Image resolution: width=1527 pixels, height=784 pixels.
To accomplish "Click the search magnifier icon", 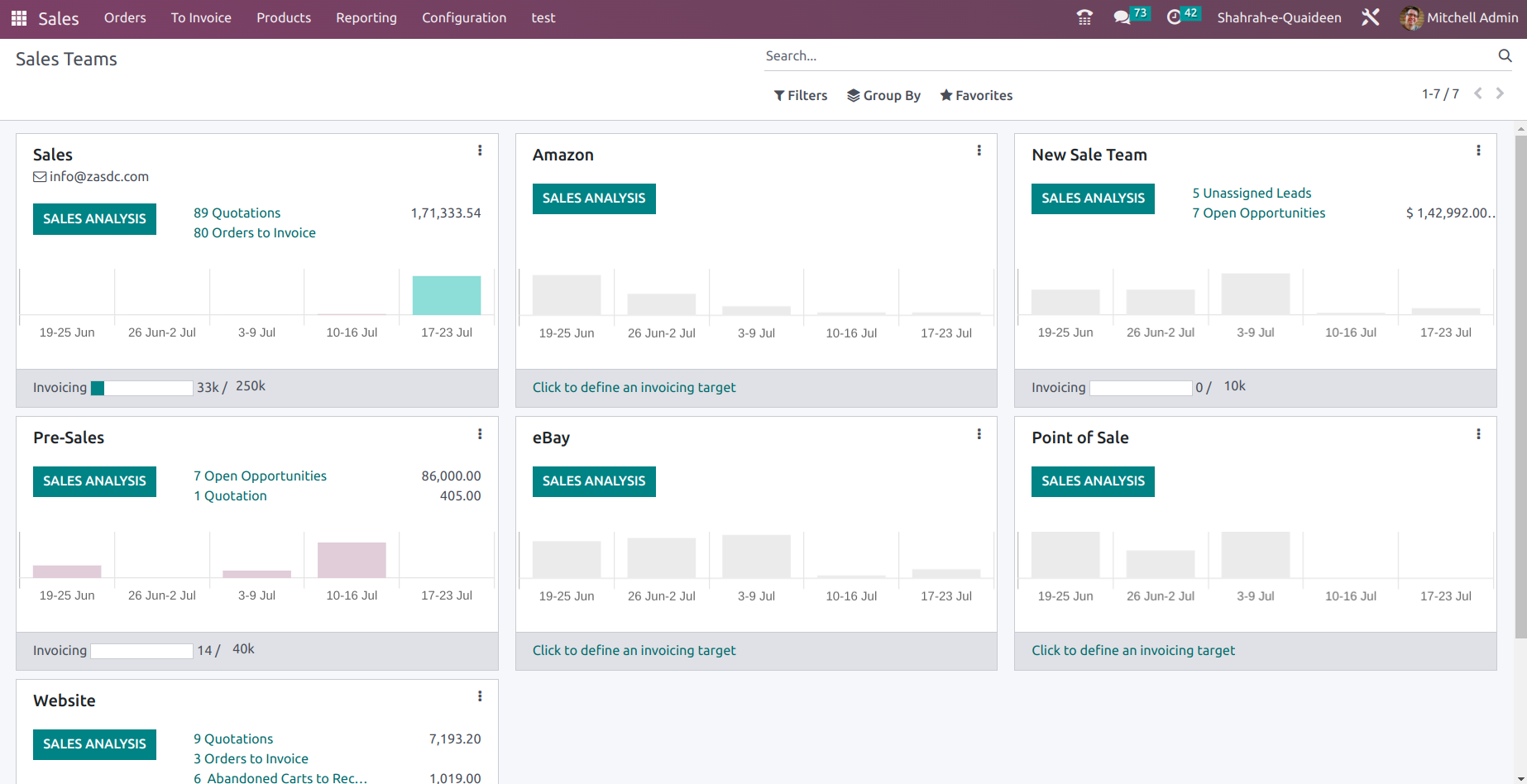I will 1505,55.
